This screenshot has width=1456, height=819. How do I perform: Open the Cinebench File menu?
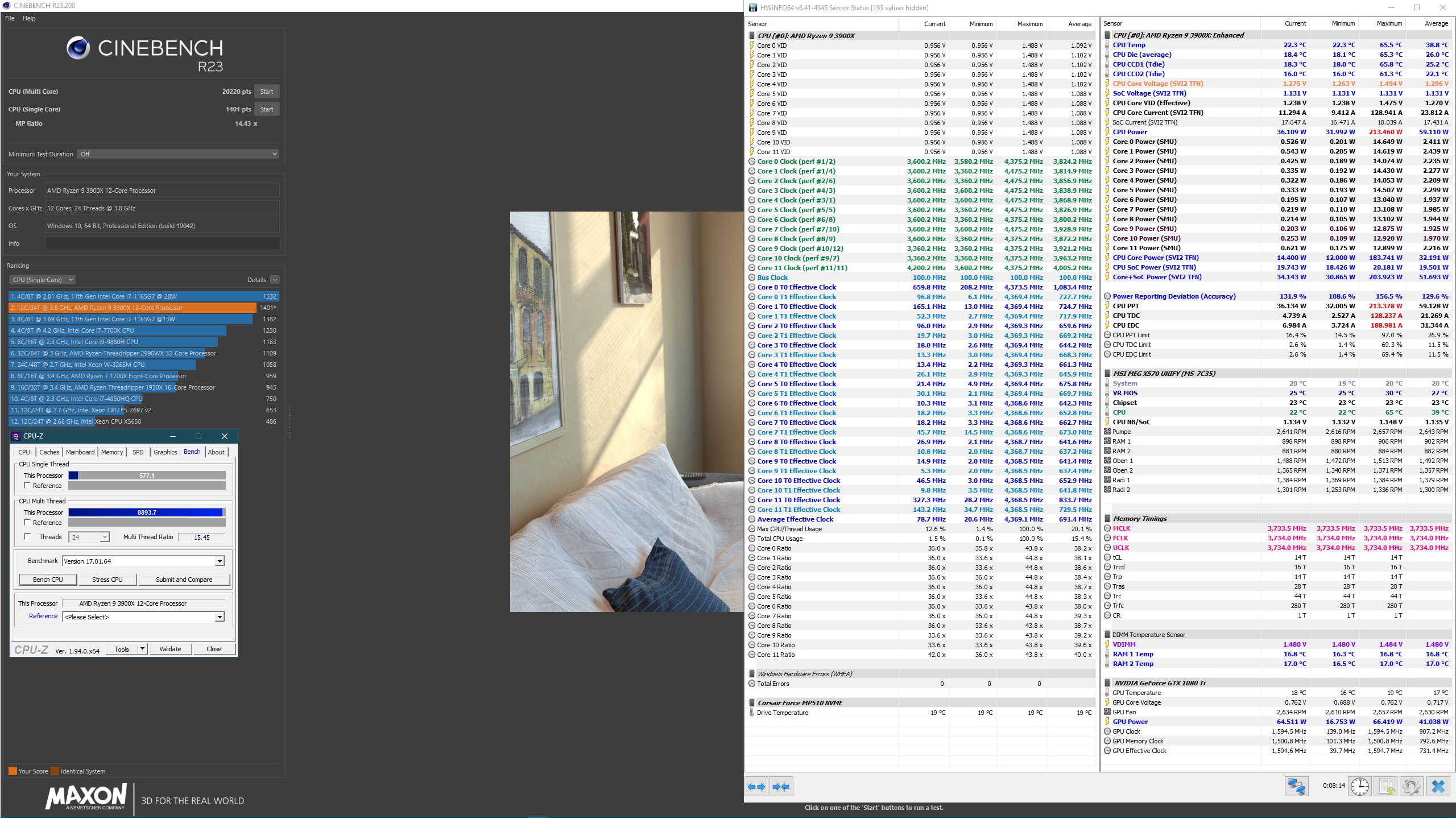[x=10, y=18]
